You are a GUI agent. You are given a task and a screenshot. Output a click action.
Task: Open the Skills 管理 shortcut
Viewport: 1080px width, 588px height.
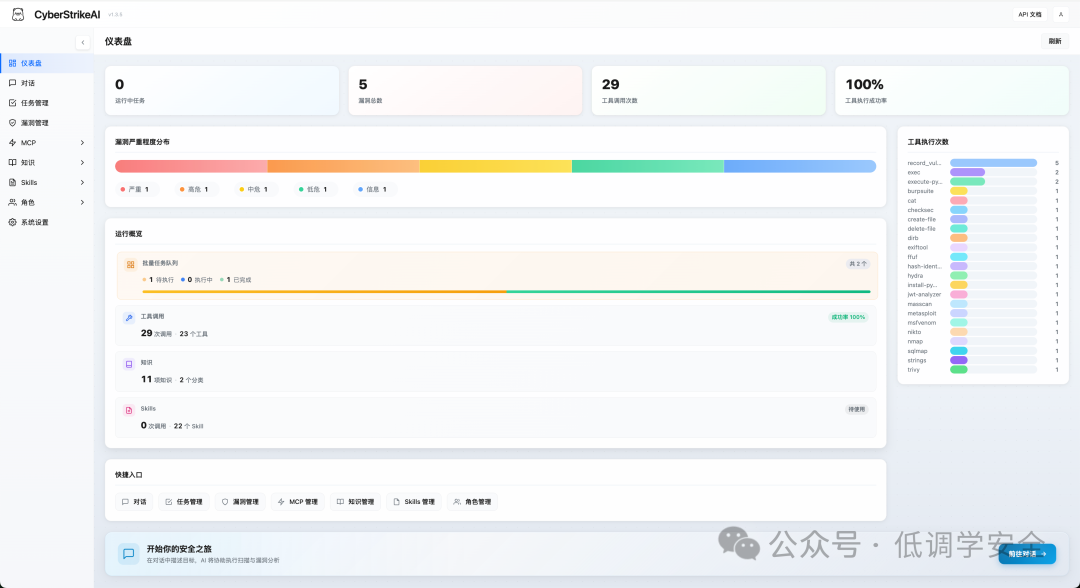(414, 502)
